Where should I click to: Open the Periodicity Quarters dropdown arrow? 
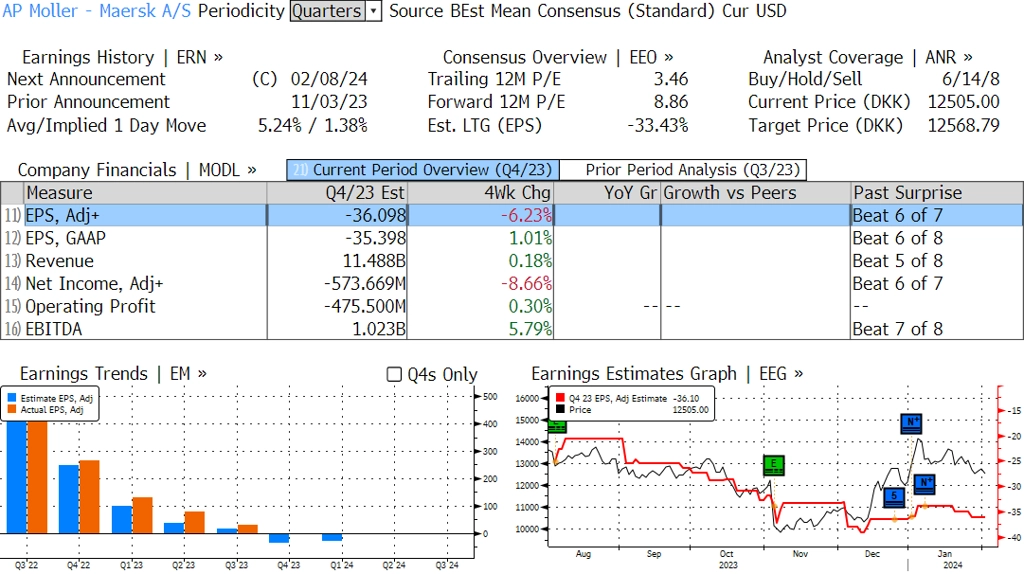pos(374,11)
